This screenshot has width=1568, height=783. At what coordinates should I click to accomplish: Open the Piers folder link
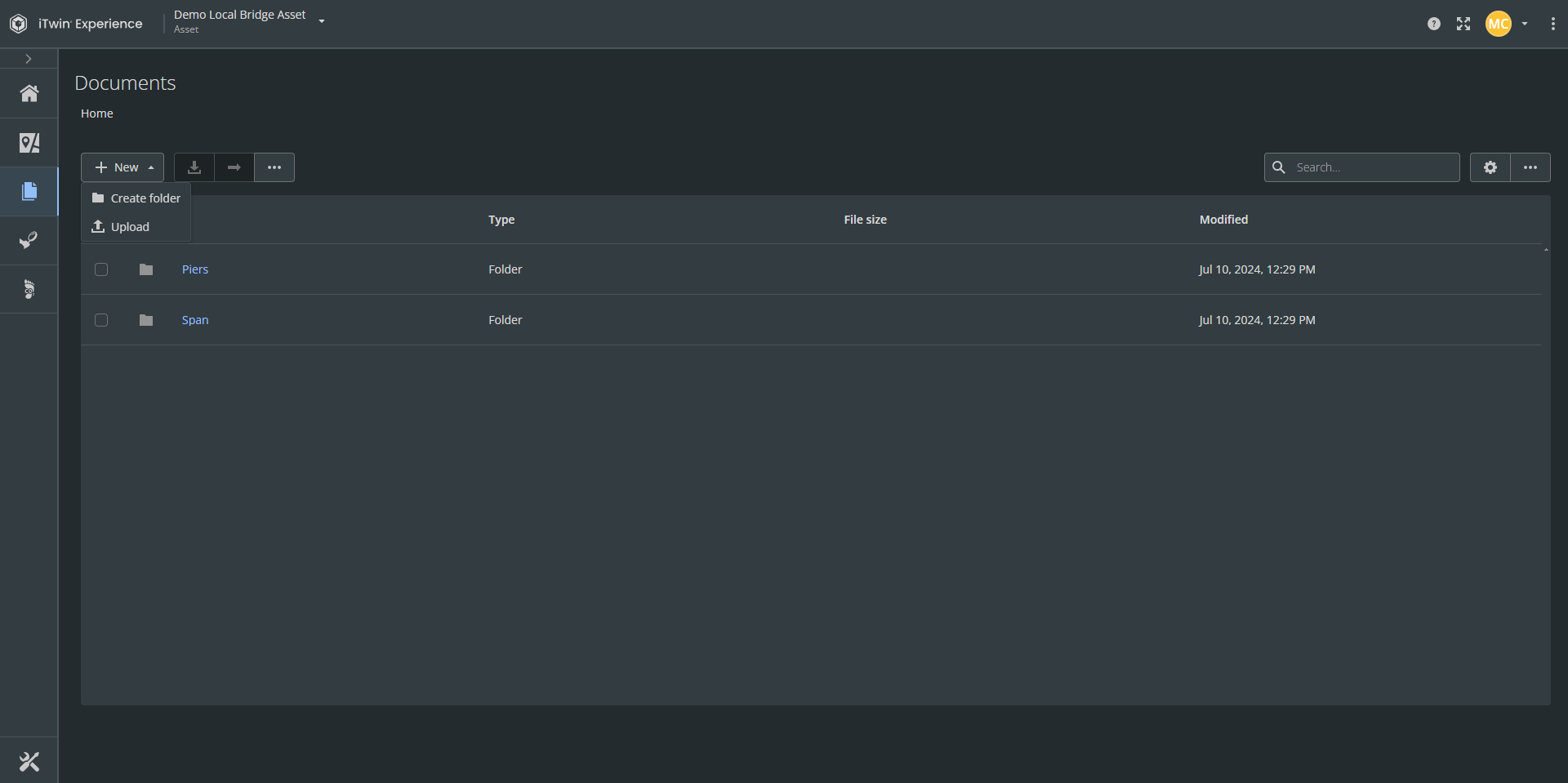click(x=195, y=269)
